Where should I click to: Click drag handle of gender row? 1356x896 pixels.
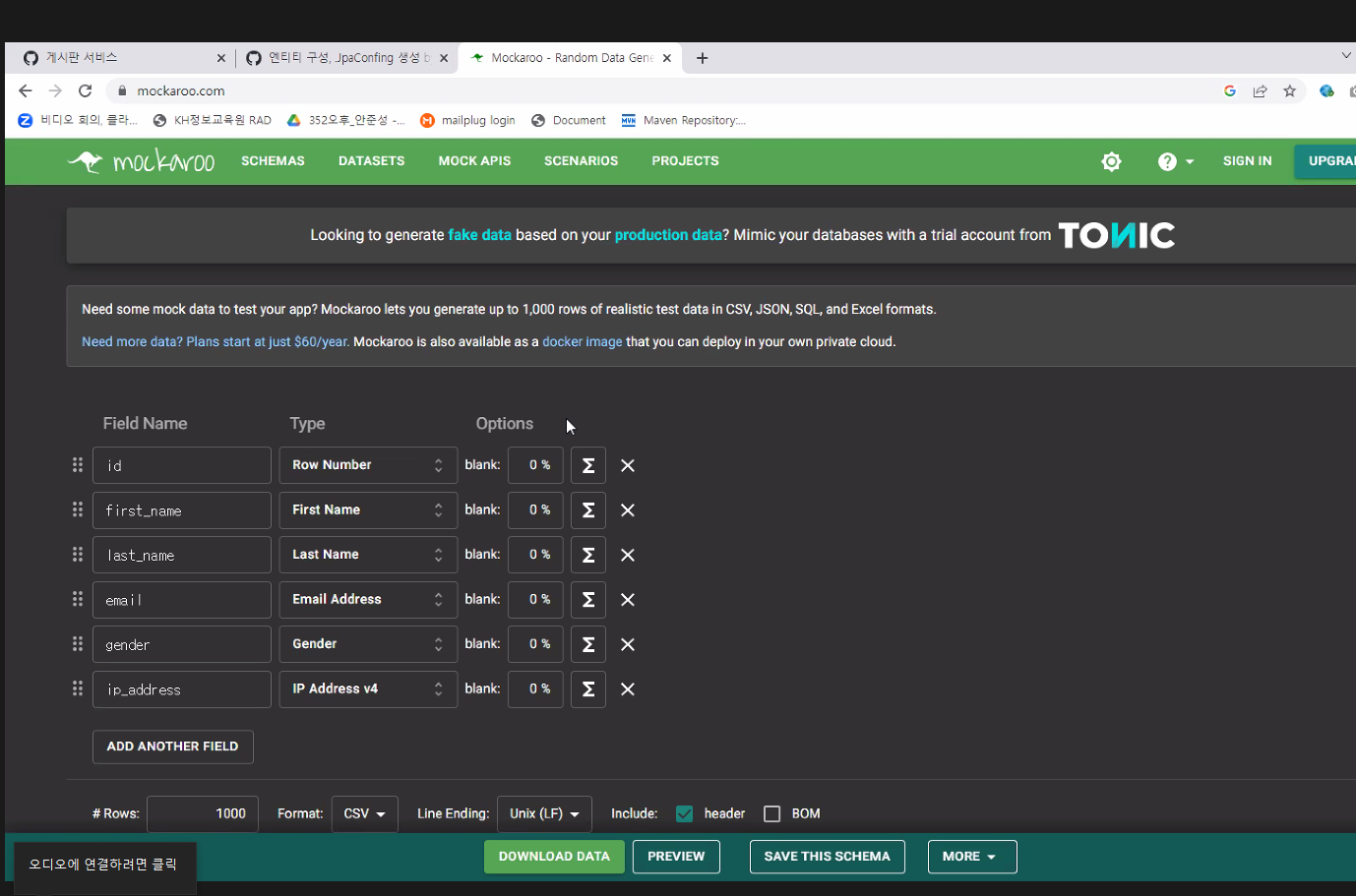(x=78, y=643)
